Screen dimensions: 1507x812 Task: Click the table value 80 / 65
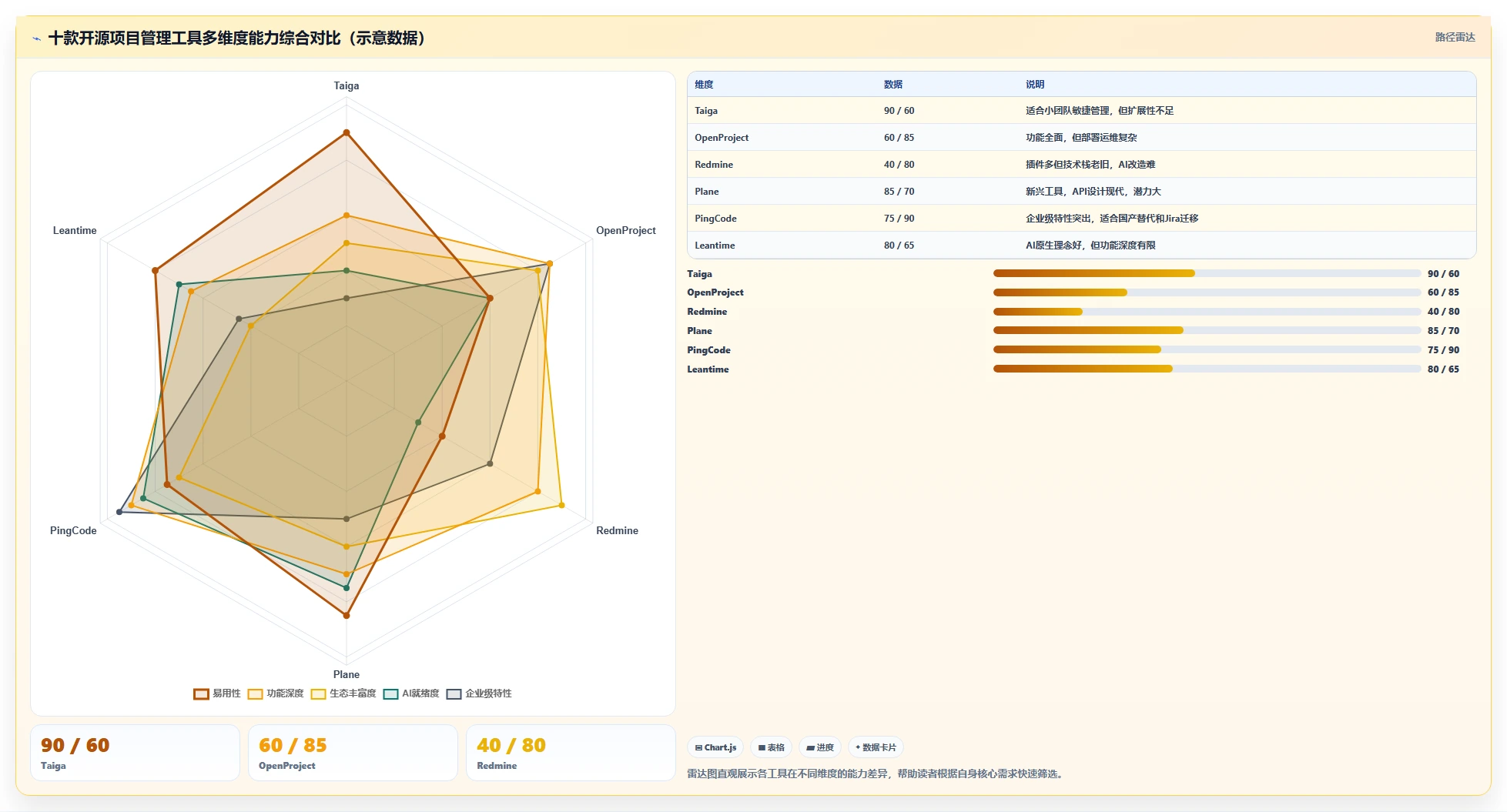(x=899, y=246)
